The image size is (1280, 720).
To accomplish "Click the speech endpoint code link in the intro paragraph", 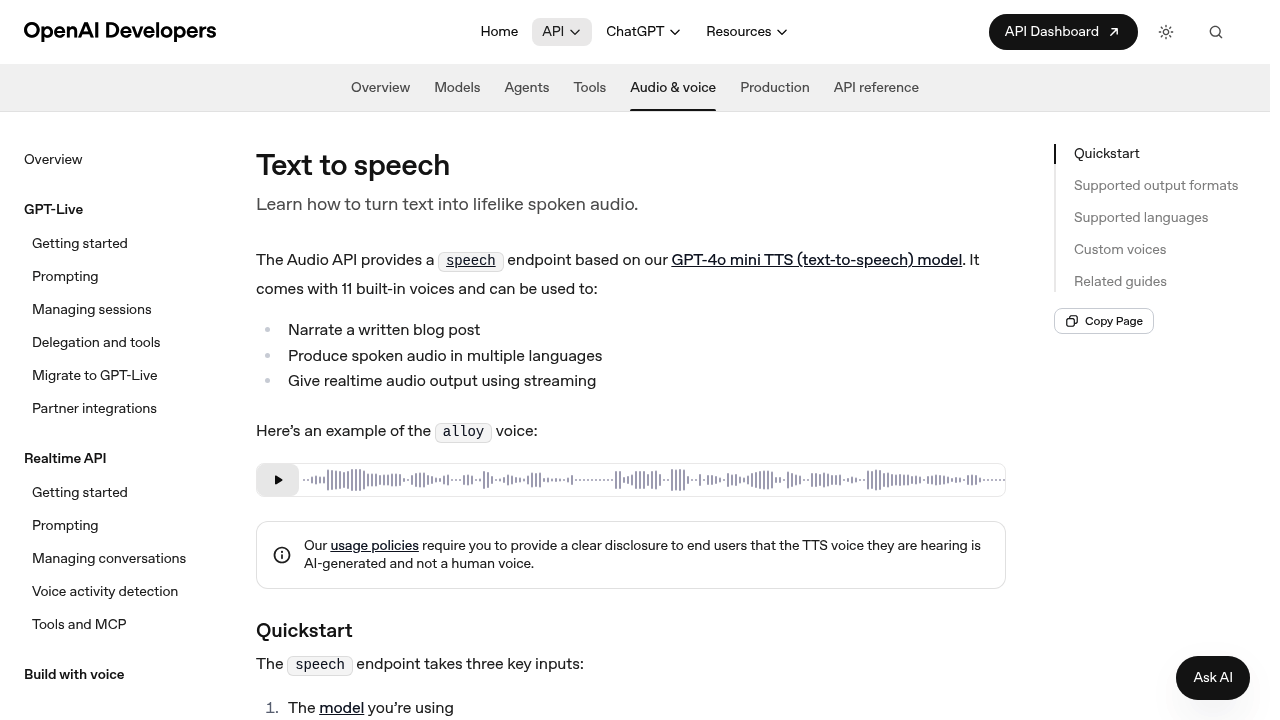I will pyautogui.click(x=471, y=261).
